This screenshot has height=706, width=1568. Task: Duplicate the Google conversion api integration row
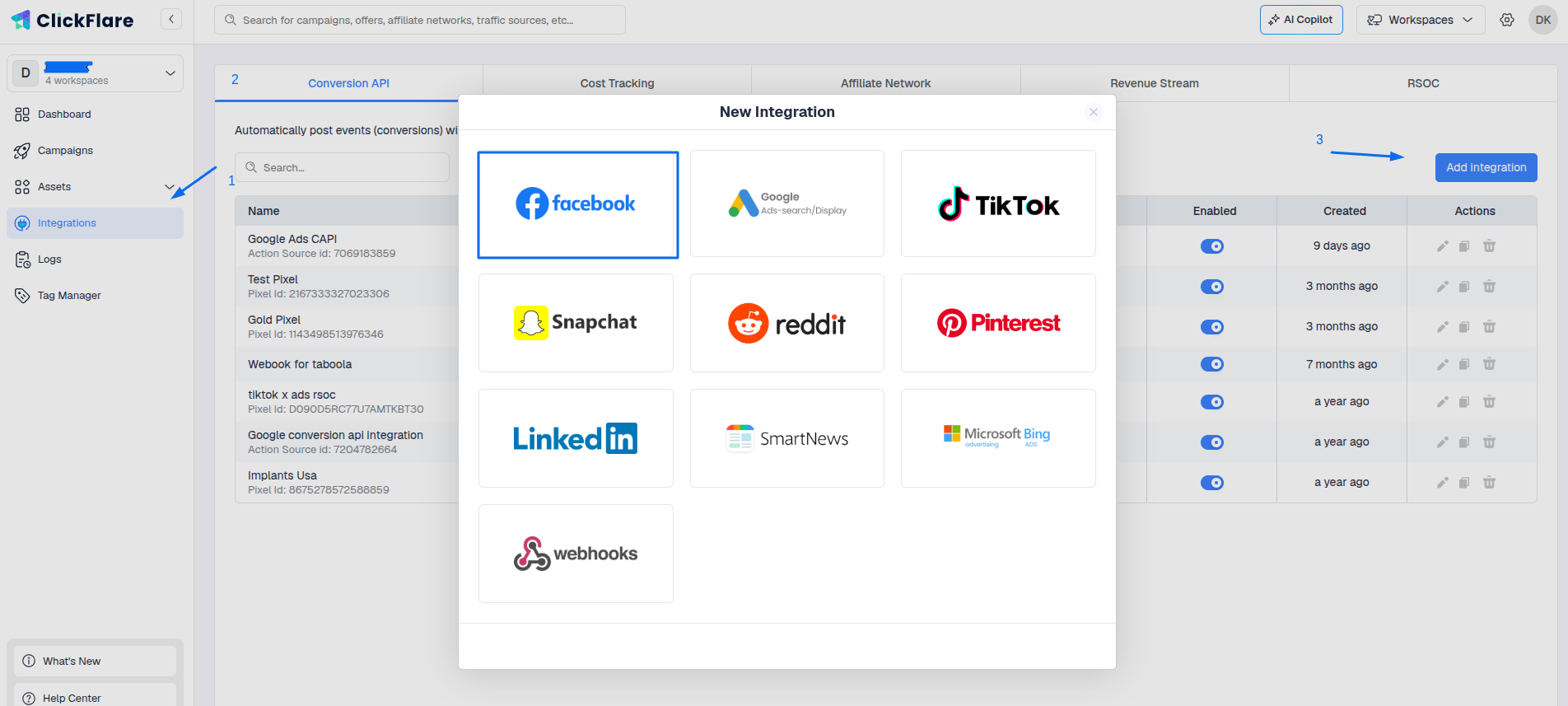point(1464,442)
